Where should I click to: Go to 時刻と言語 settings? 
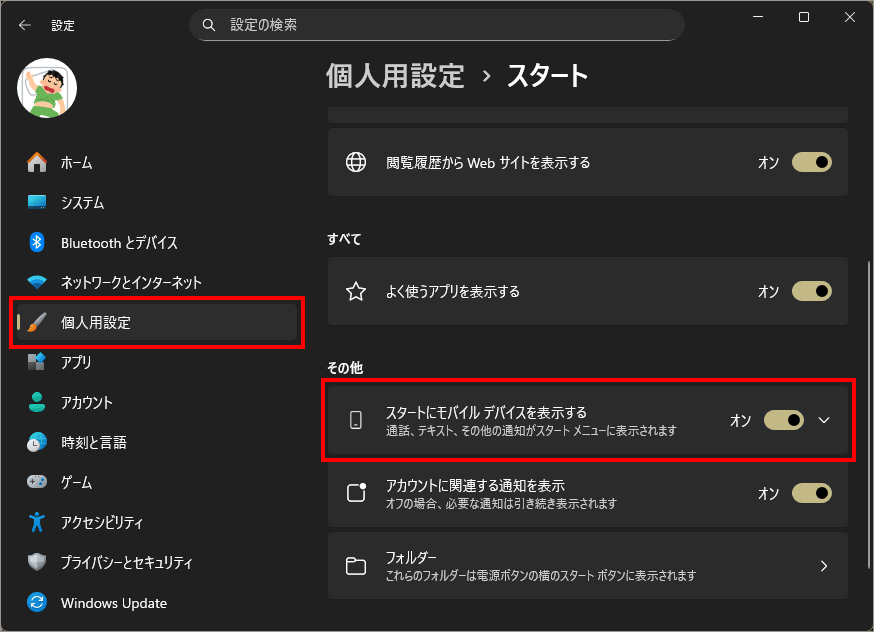93,442
